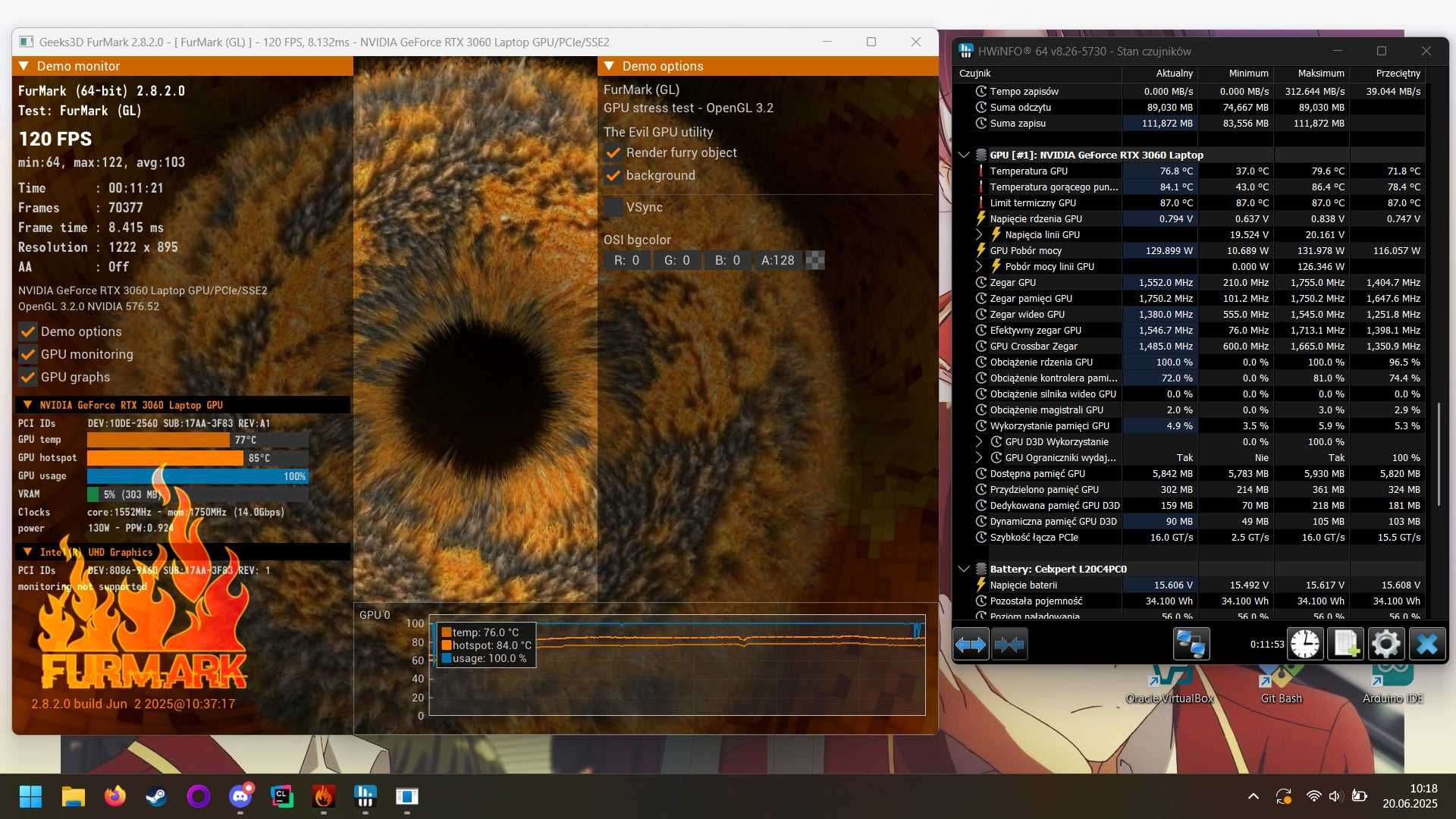Select Limit termiczny GPU row
This screenshot has height=819, width=1456.
point(1190,202)
